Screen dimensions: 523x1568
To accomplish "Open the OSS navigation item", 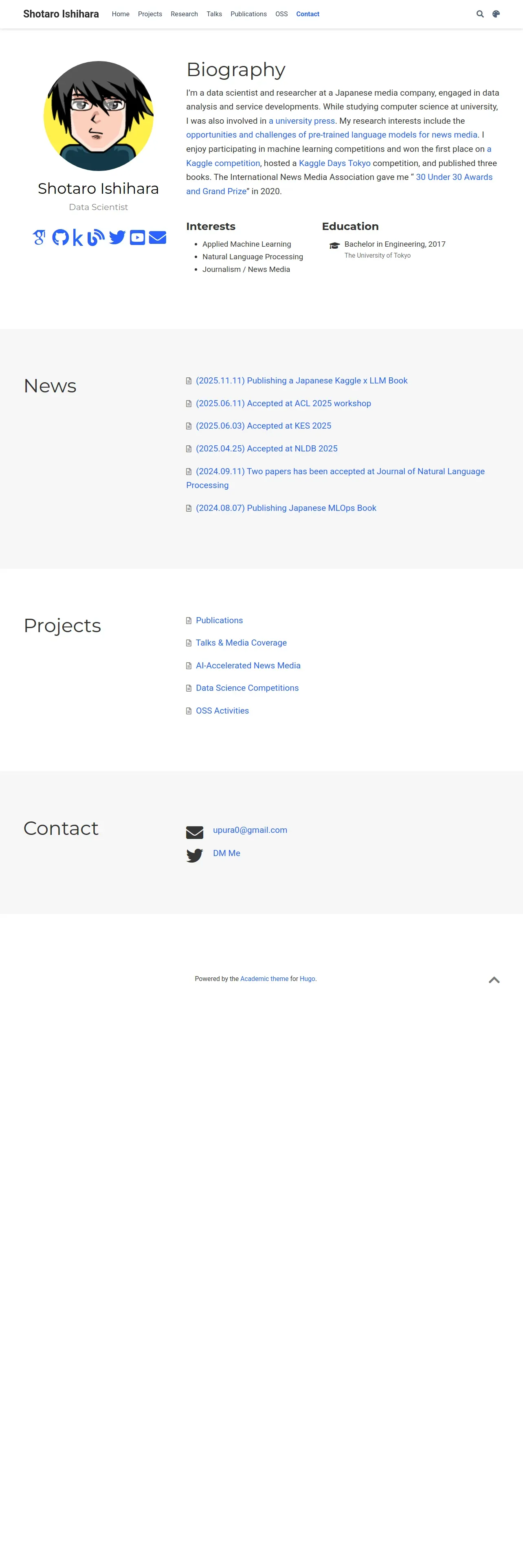I will (281, 14).
